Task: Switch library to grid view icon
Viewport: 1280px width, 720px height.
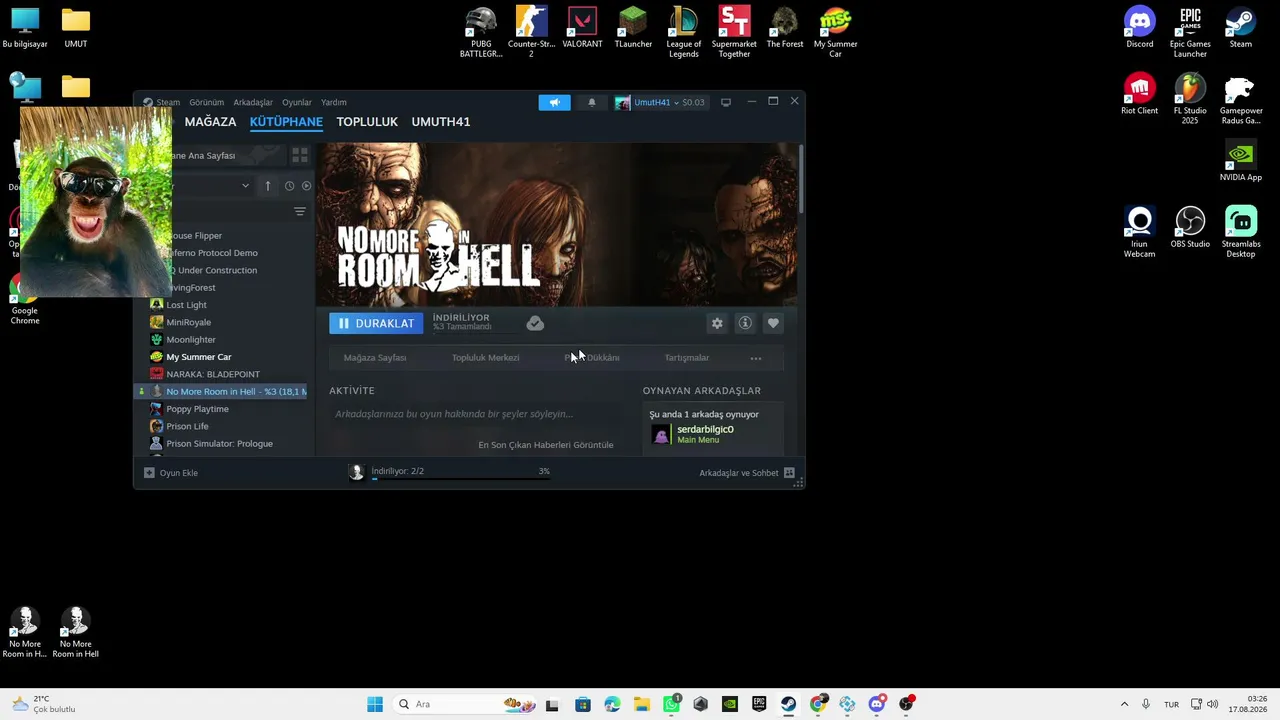Action: (x=299, y=155)
